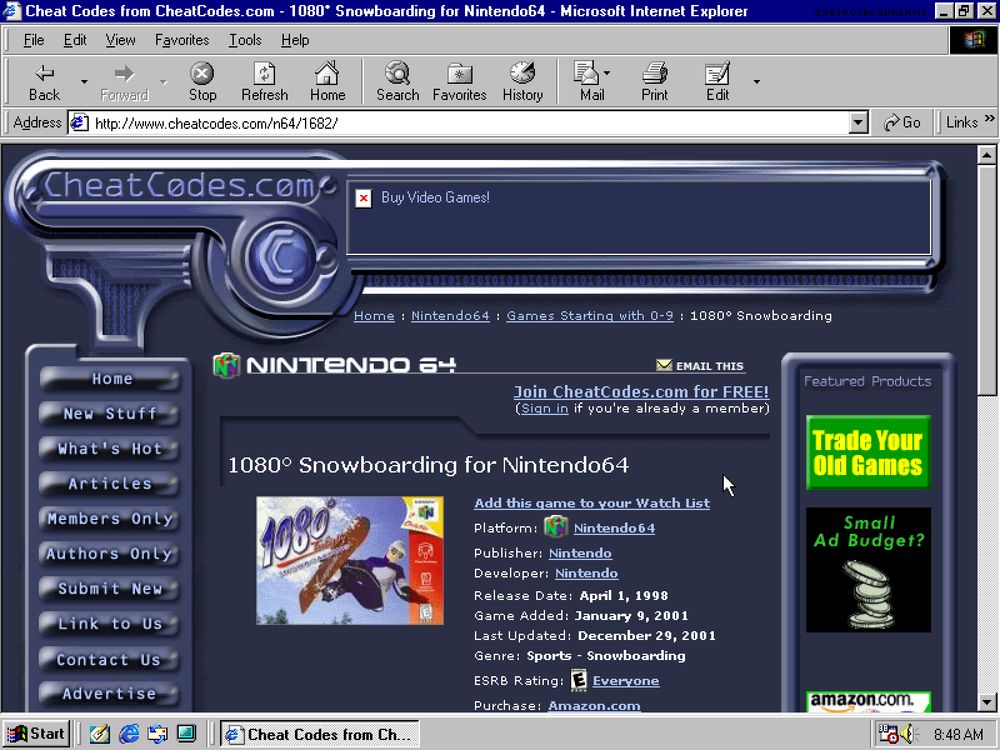The image size is (1000, 750).
Task: Click the Small Ad Budget banner
Action: (x=868, y=570)
